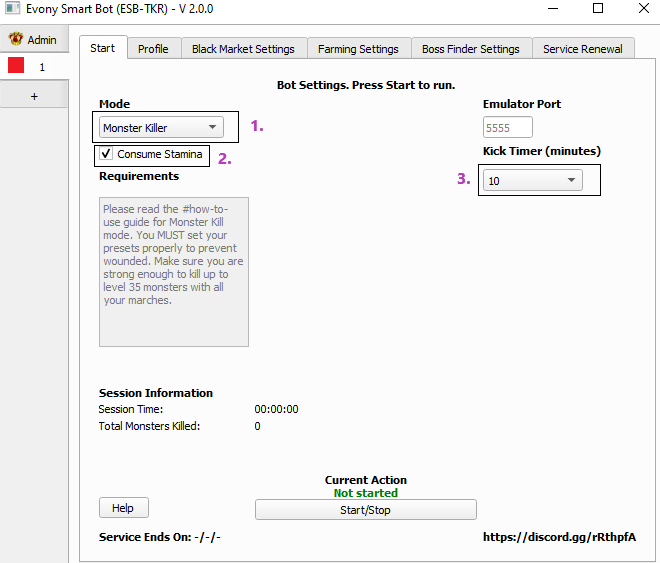The height and width of the screenshot is (563, 660).
Task: Click the Session Time value 00:00:00
Action: 276,409
